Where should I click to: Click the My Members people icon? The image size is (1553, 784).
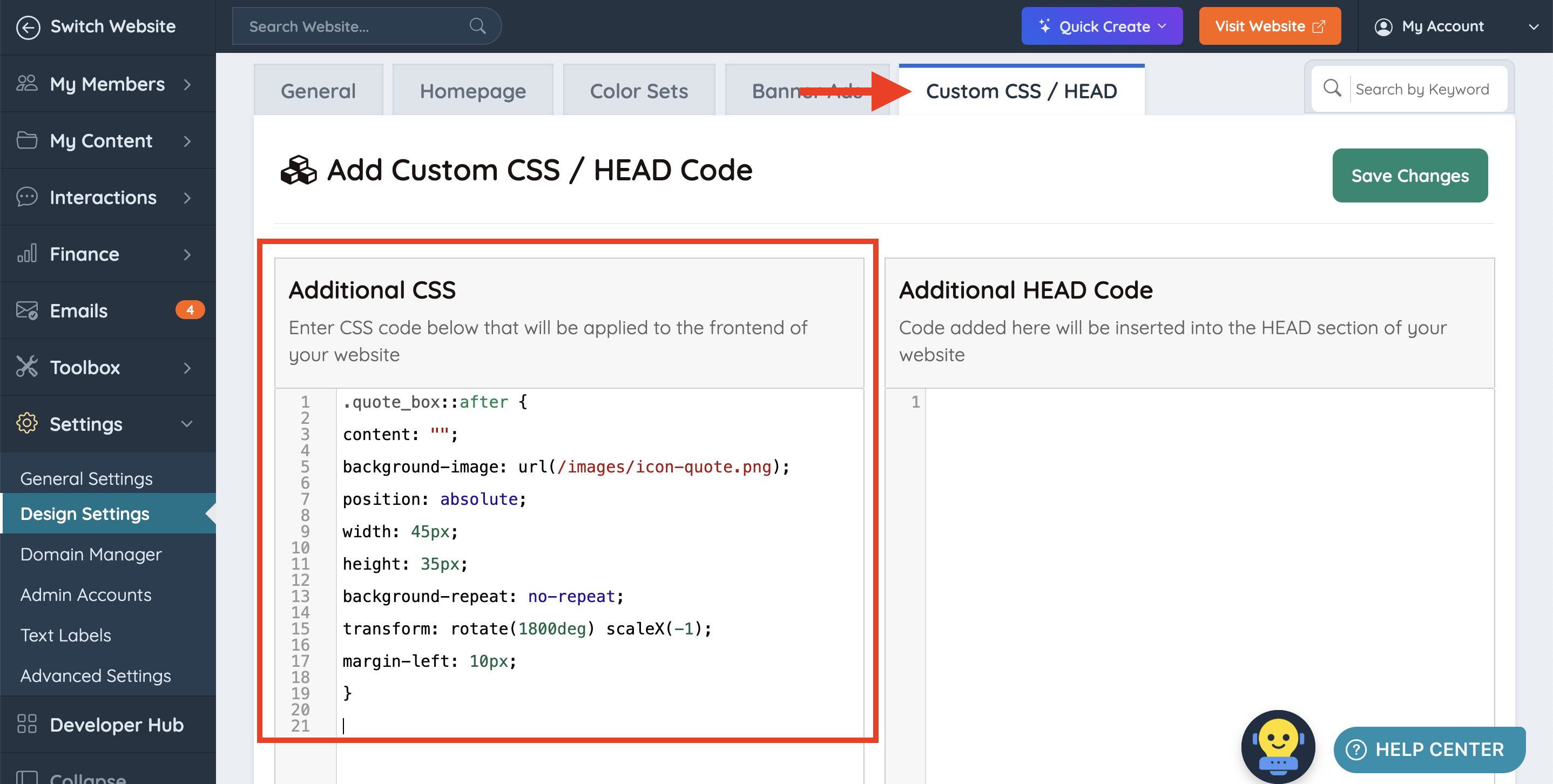click(x=26, y=83)
